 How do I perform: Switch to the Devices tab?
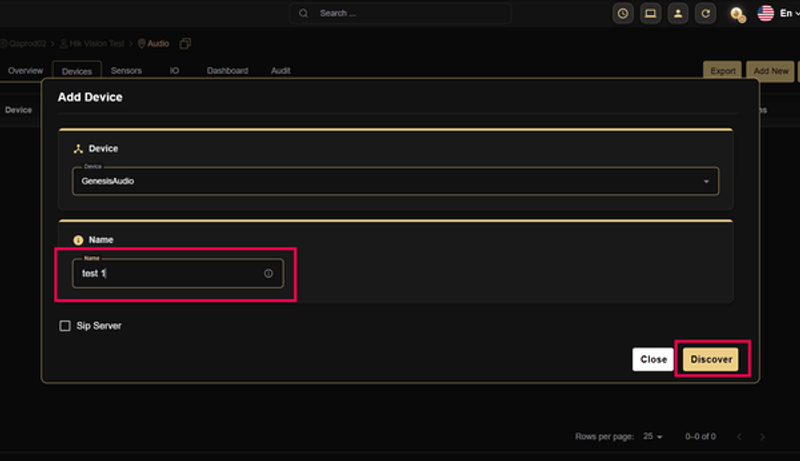[77, 71]
